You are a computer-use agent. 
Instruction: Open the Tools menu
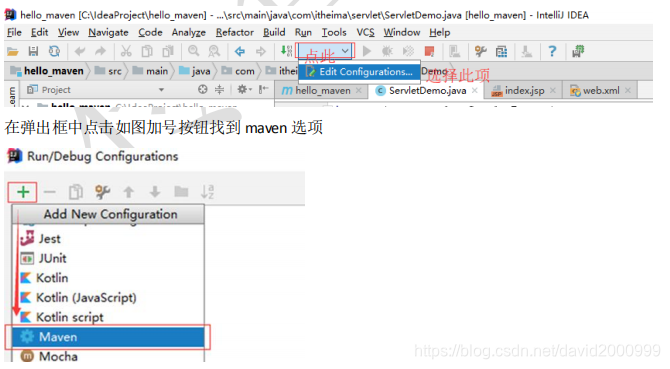(334, 32)
